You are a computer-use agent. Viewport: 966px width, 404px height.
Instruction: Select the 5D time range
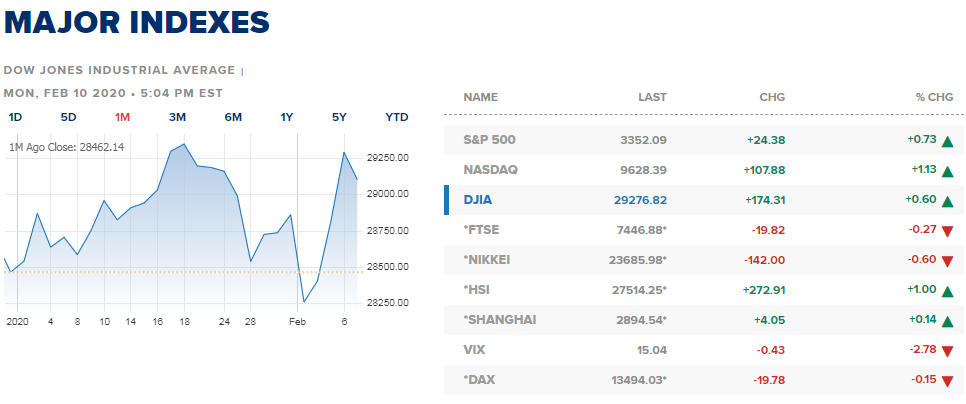point(68,117)
